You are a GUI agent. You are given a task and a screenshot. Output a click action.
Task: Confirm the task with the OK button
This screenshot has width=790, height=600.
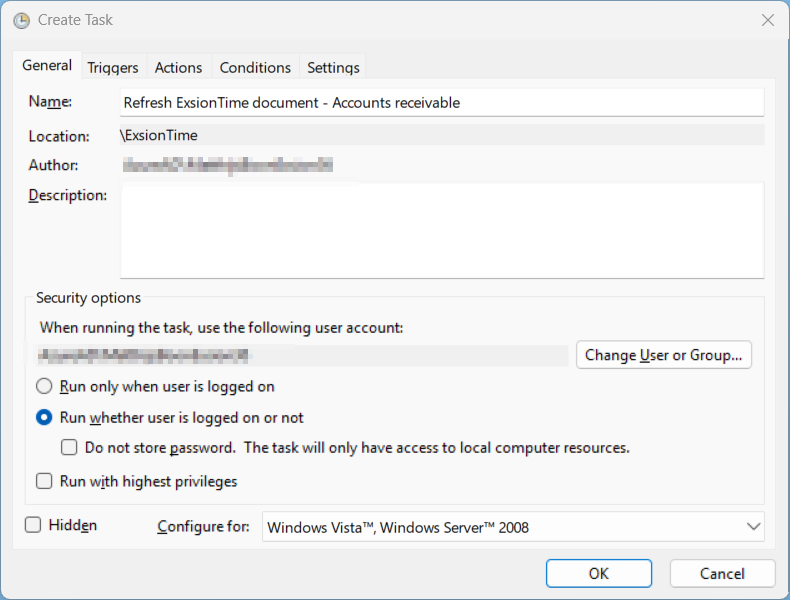click(598, 573)
